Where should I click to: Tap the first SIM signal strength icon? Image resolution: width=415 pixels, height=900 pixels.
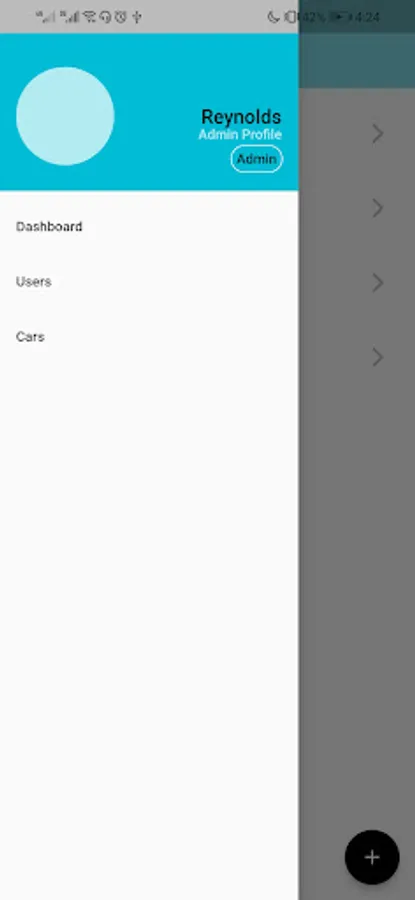click(45, 17)
